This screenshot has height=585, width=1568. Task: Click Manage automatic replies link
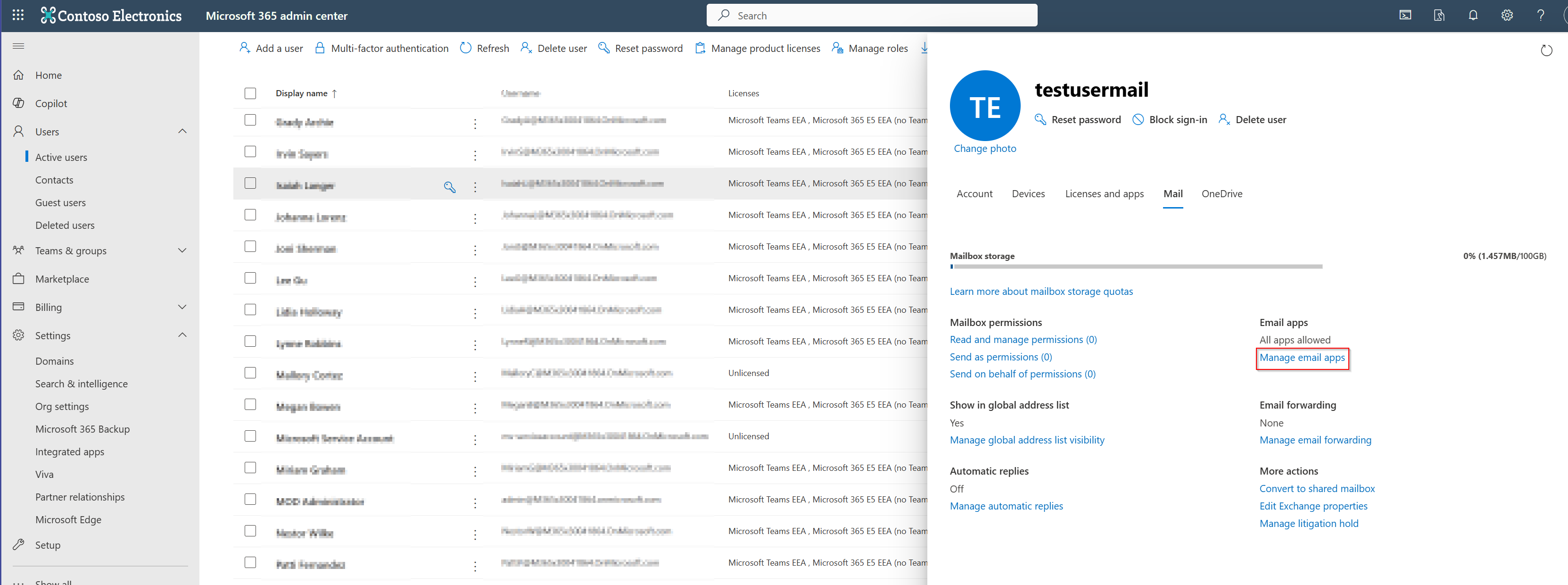tap(1006, 506)
